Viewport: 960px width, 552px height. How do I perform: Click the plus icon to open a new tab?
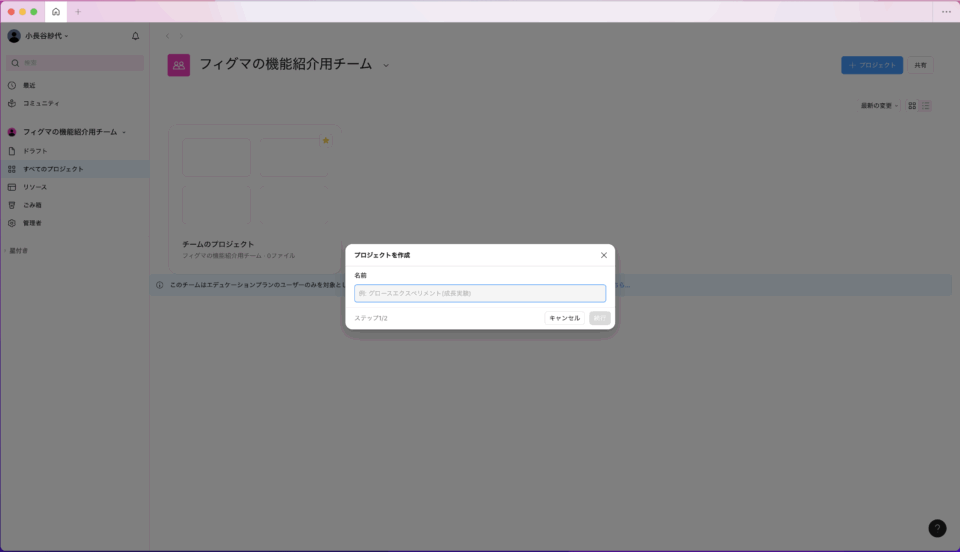point(78,11)
